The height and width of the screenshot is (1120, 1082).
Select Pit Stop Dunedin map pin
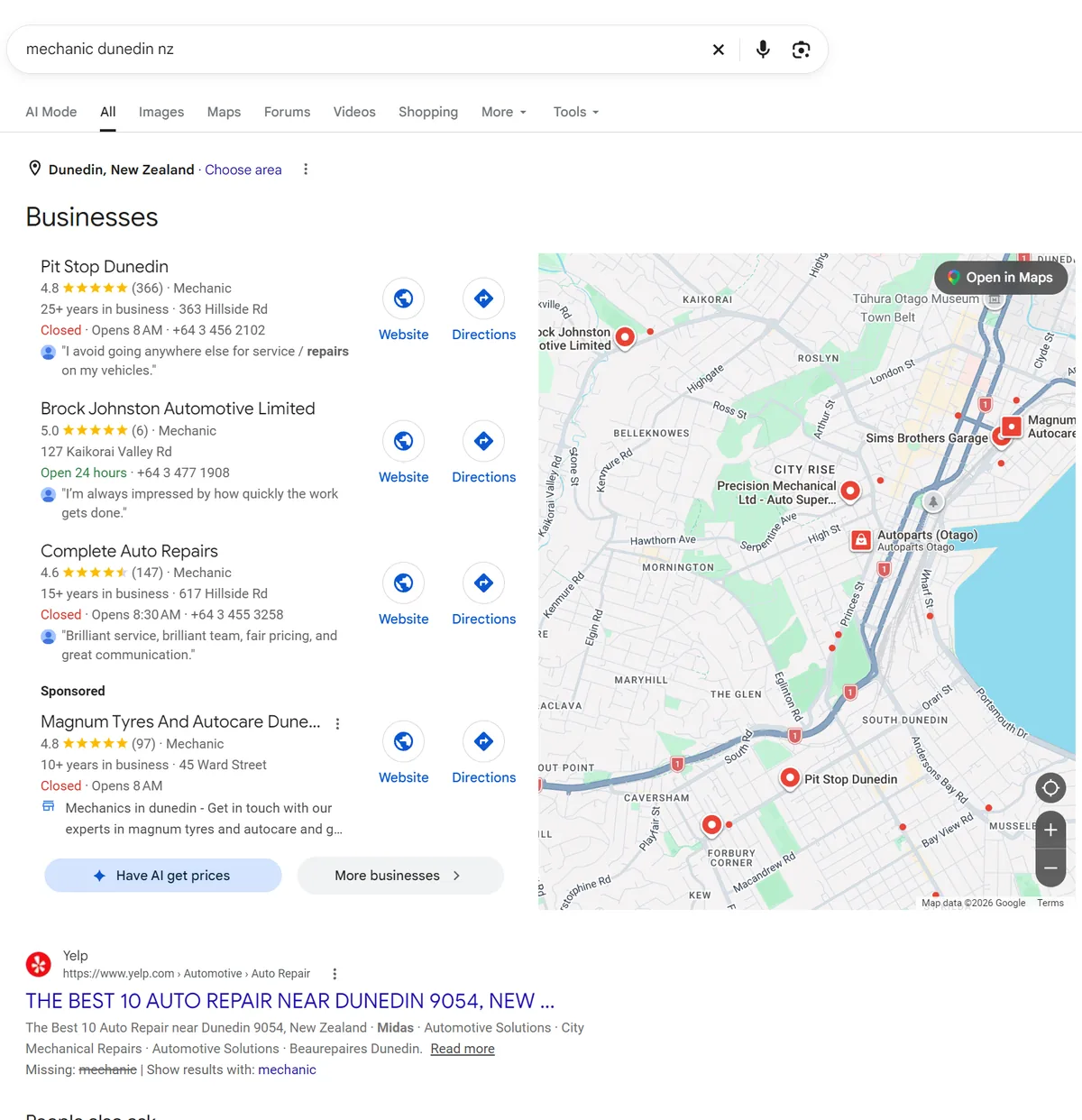tap(790, 777)
